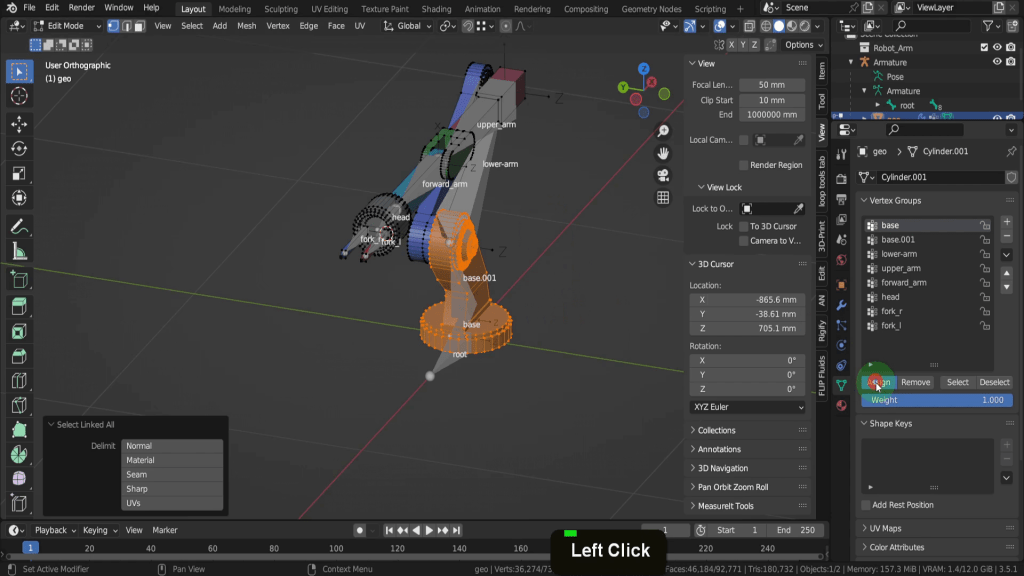This screenshot has height=576, width=1024.
Task: Open the Sculpting workspace tab
Action: (281, 9)
